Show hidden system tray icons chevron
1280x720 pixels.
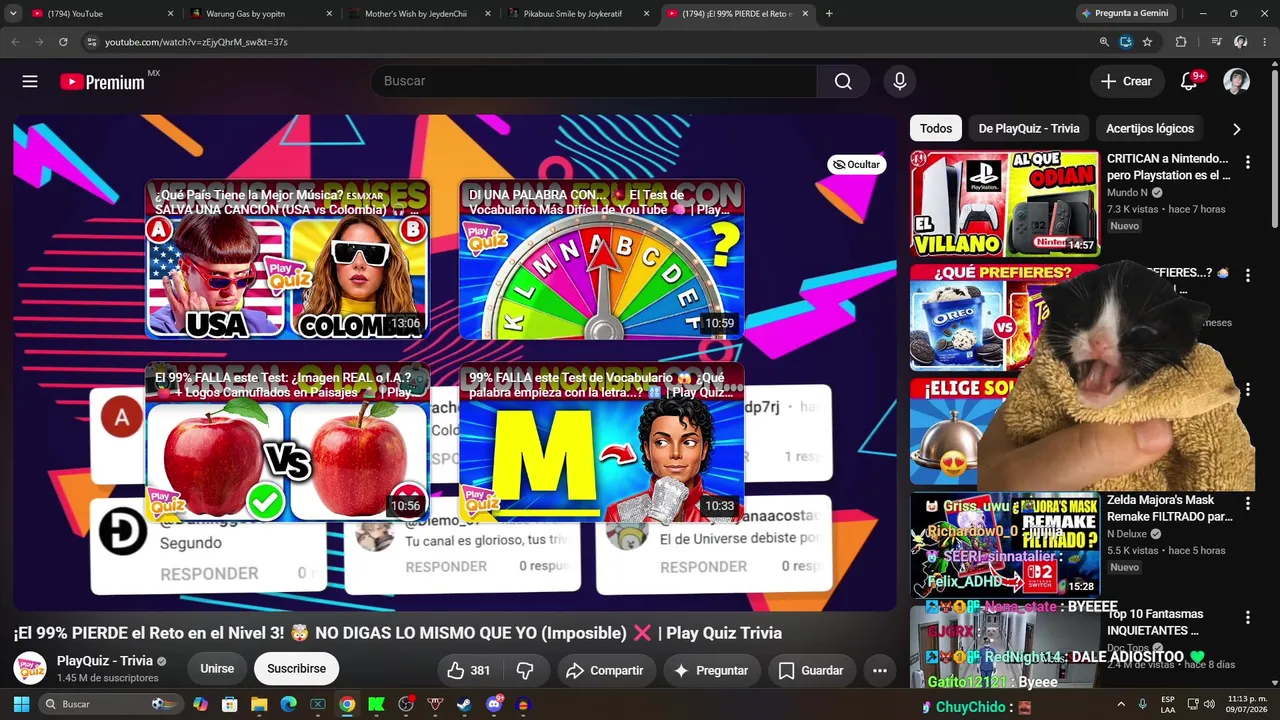click(x=1121, y=704)
